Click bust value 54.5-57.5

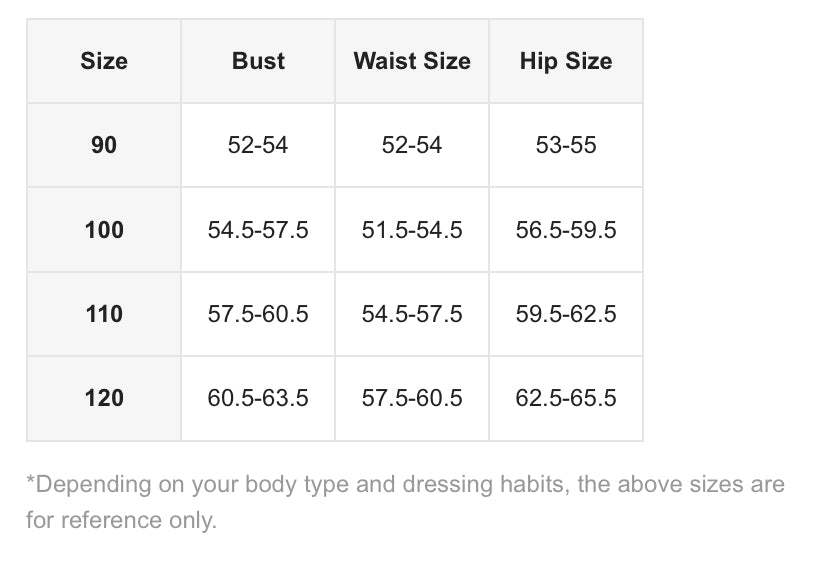258,230
